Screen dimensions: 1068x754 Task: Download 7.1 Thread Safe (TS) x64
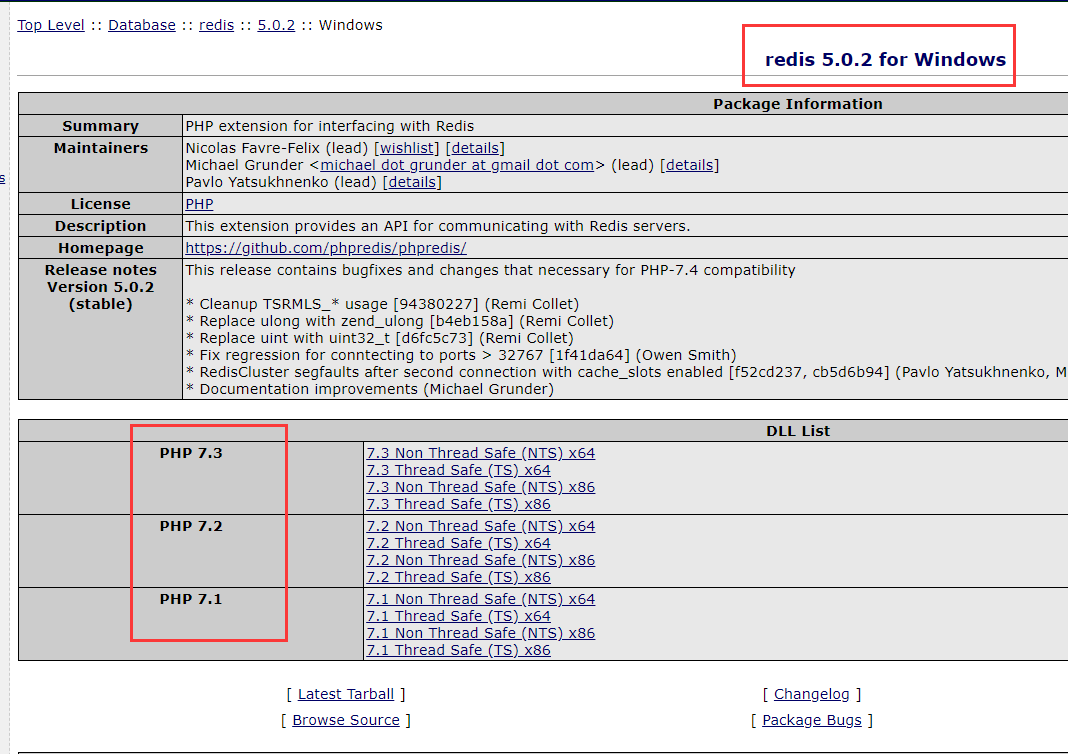[458, 616]
